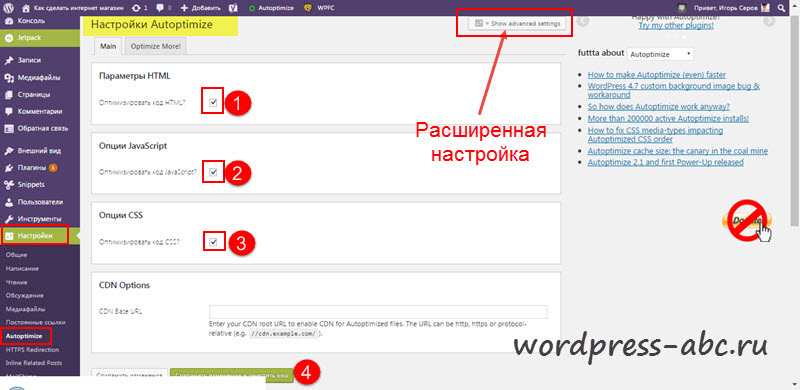
Task: Open Autoptimize 2.1 first Power-Up link
Action: click(665, 162)
